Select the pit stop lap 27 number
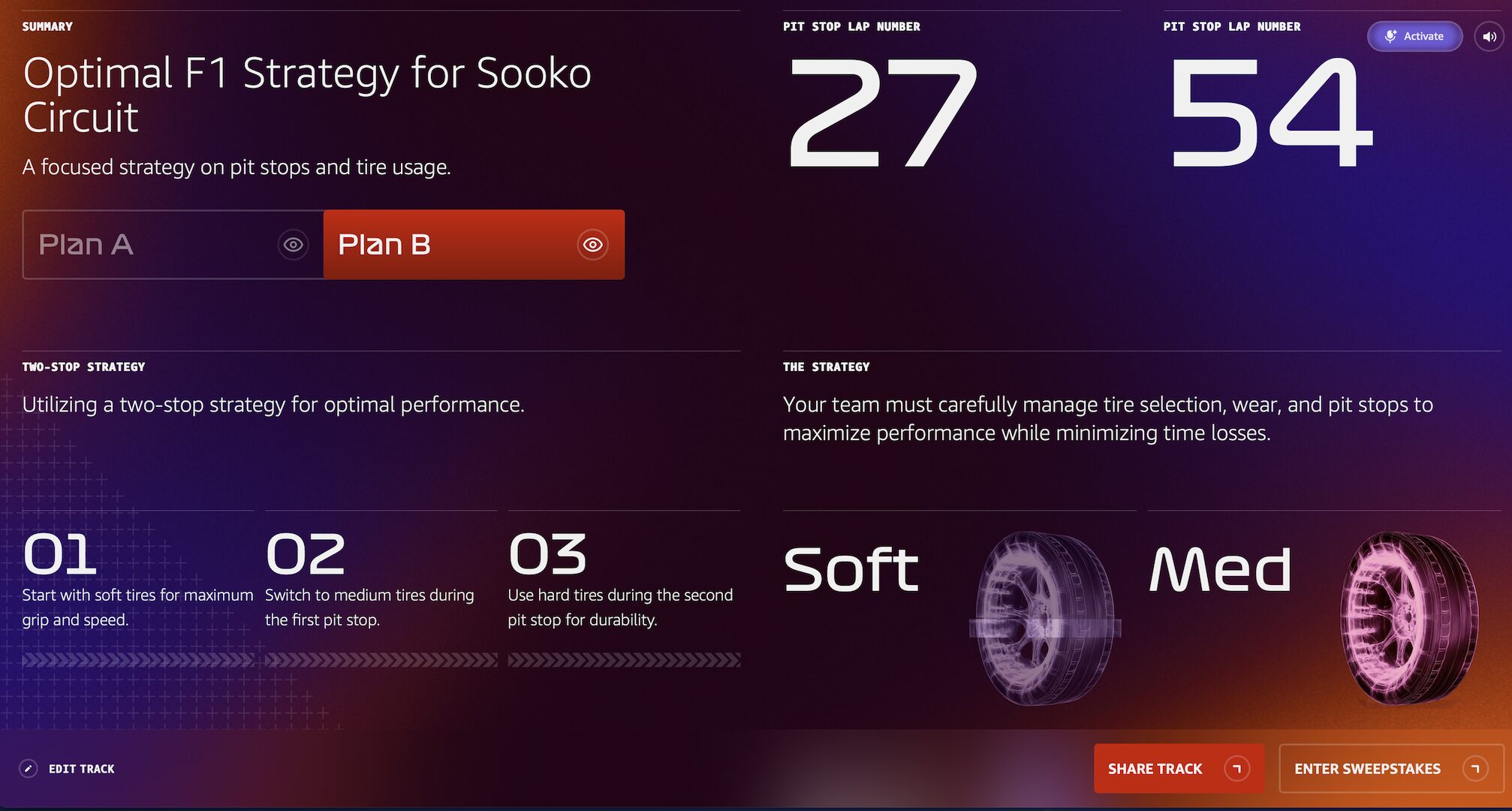1512x811 pixels. [x=882, y=113]
